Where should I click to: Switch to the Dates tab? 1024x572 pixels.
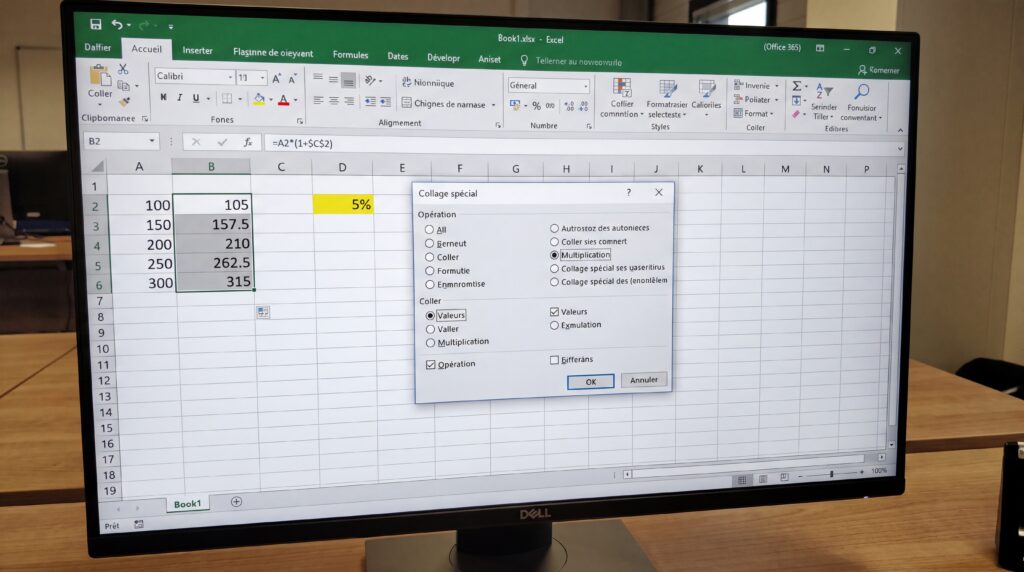pos(397,56)
